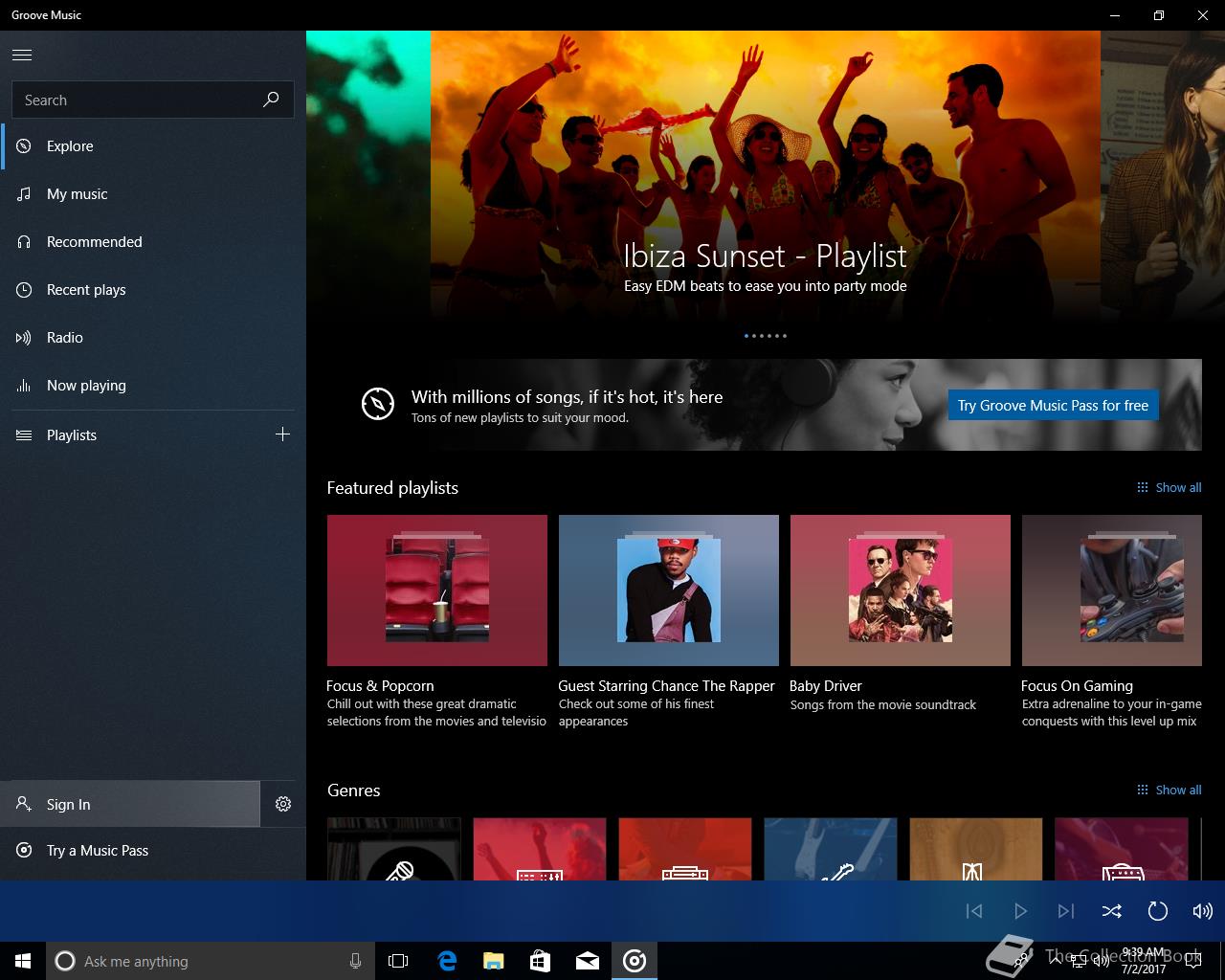Click the Groove Music taskbar icon
This screenshot has height=980, width=1225.
pos(635,961)
